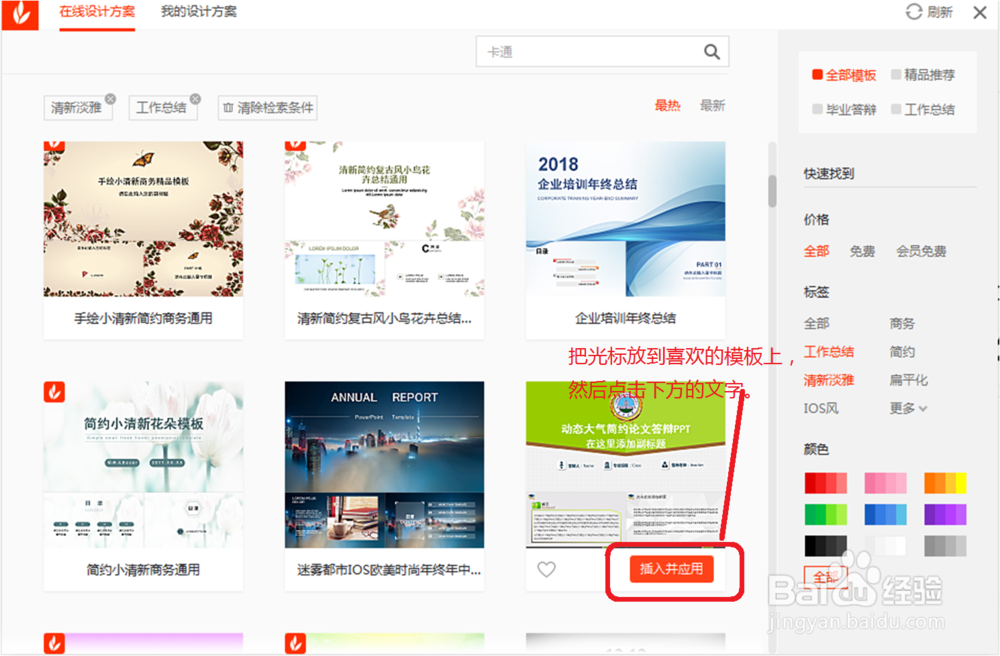Click the orange app logo at top left
The height and width of the screenshot is (656, 1000).
click(x=19, y=13)
